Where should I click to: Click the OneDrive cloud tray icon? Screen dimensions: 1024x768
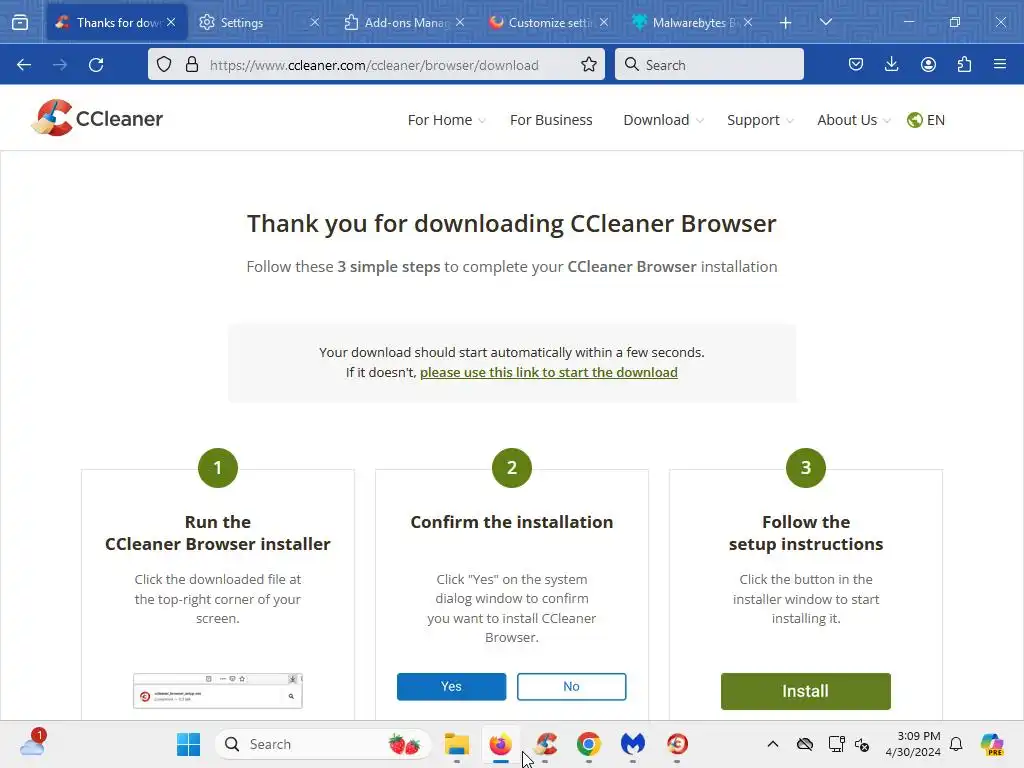click(805, 744)
